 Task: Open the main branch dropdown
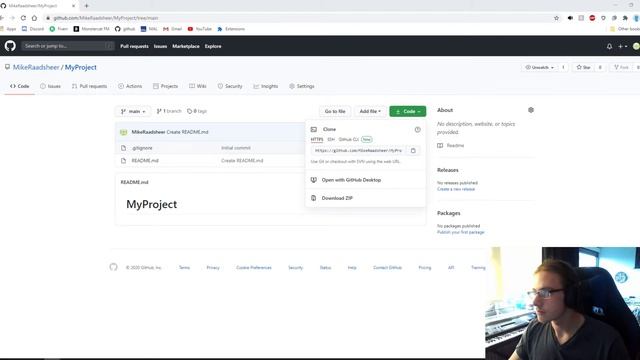pos(133,111)
